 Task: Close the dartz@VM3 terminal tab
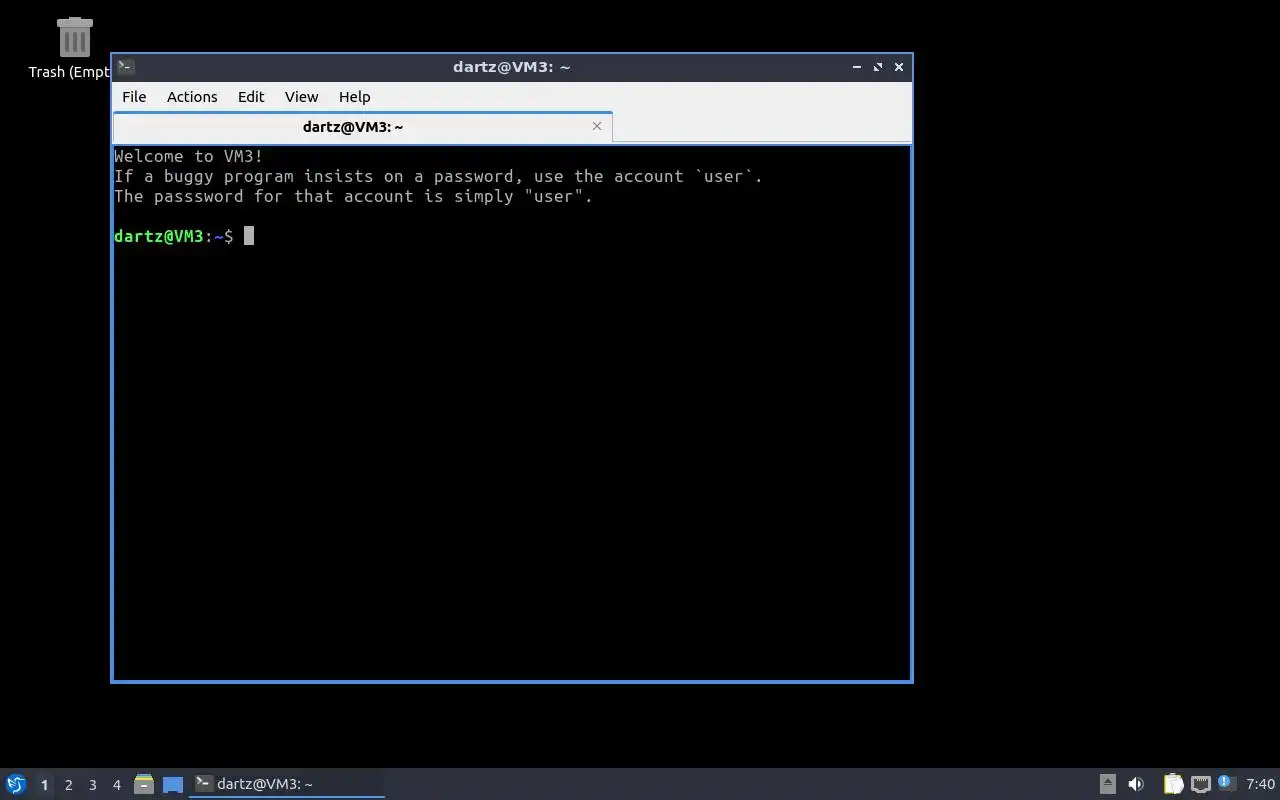[597, 126]
